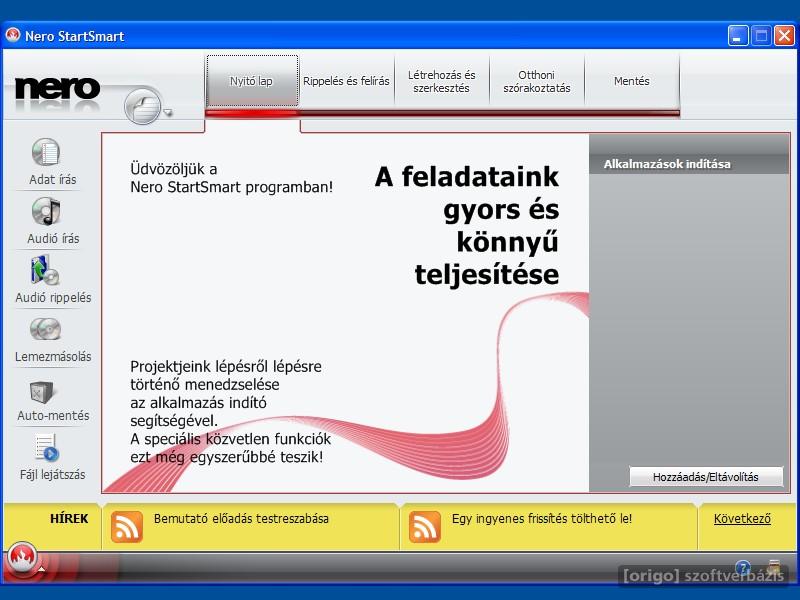The width and height of the screenshot is (800, 600).
Task: Close the Nero StartSmart window
Action: (784, 36)
